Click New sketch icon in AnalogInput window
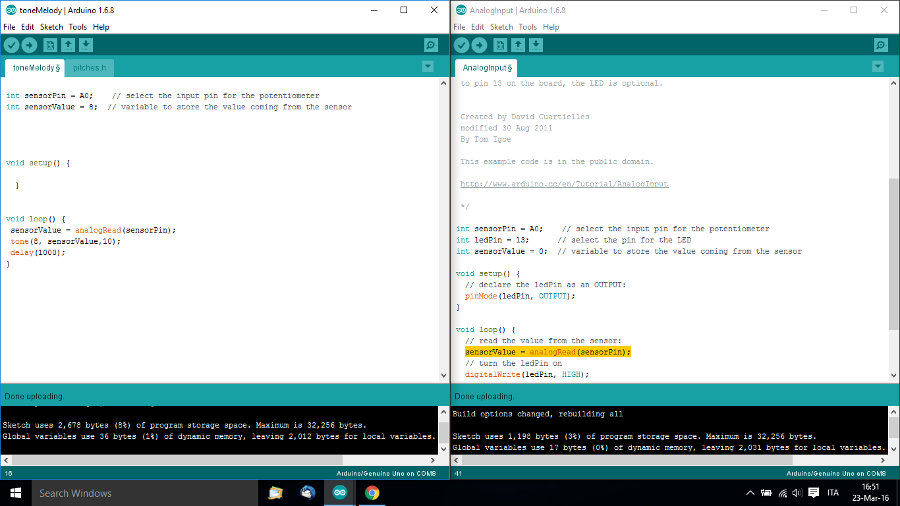Image resolution: width=900 pixels, height=506 pixels. pyautogui.click(x=500, y=45)
